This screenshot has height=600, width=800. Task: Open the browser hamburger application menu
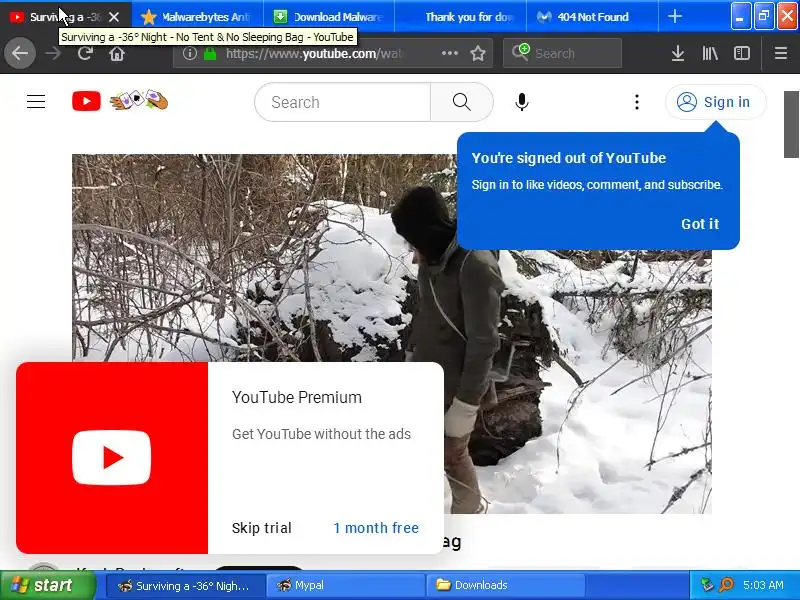[781, 53]
